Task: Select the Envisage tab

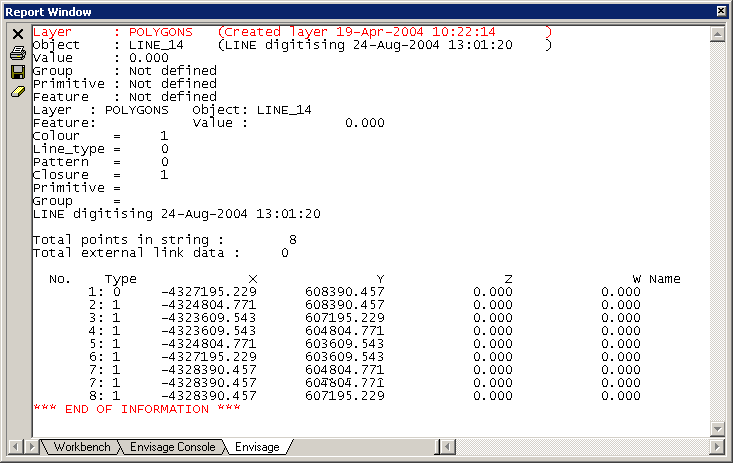Action: tap(257, 447)
